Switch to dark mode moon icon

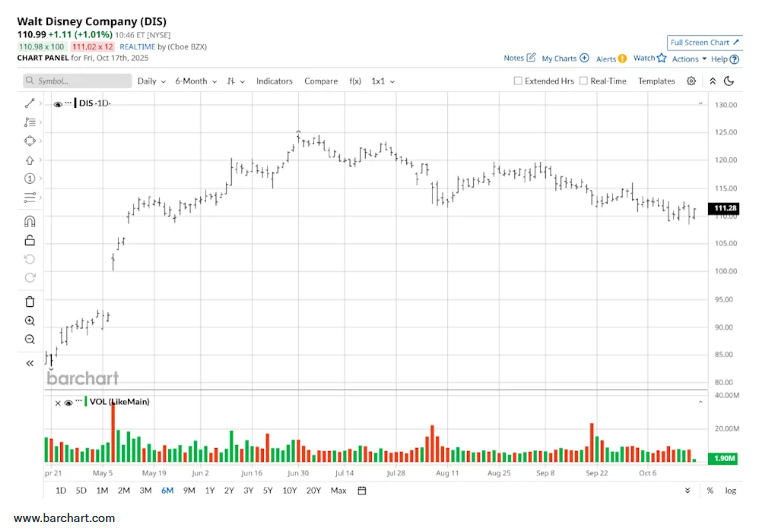[729, 81]
